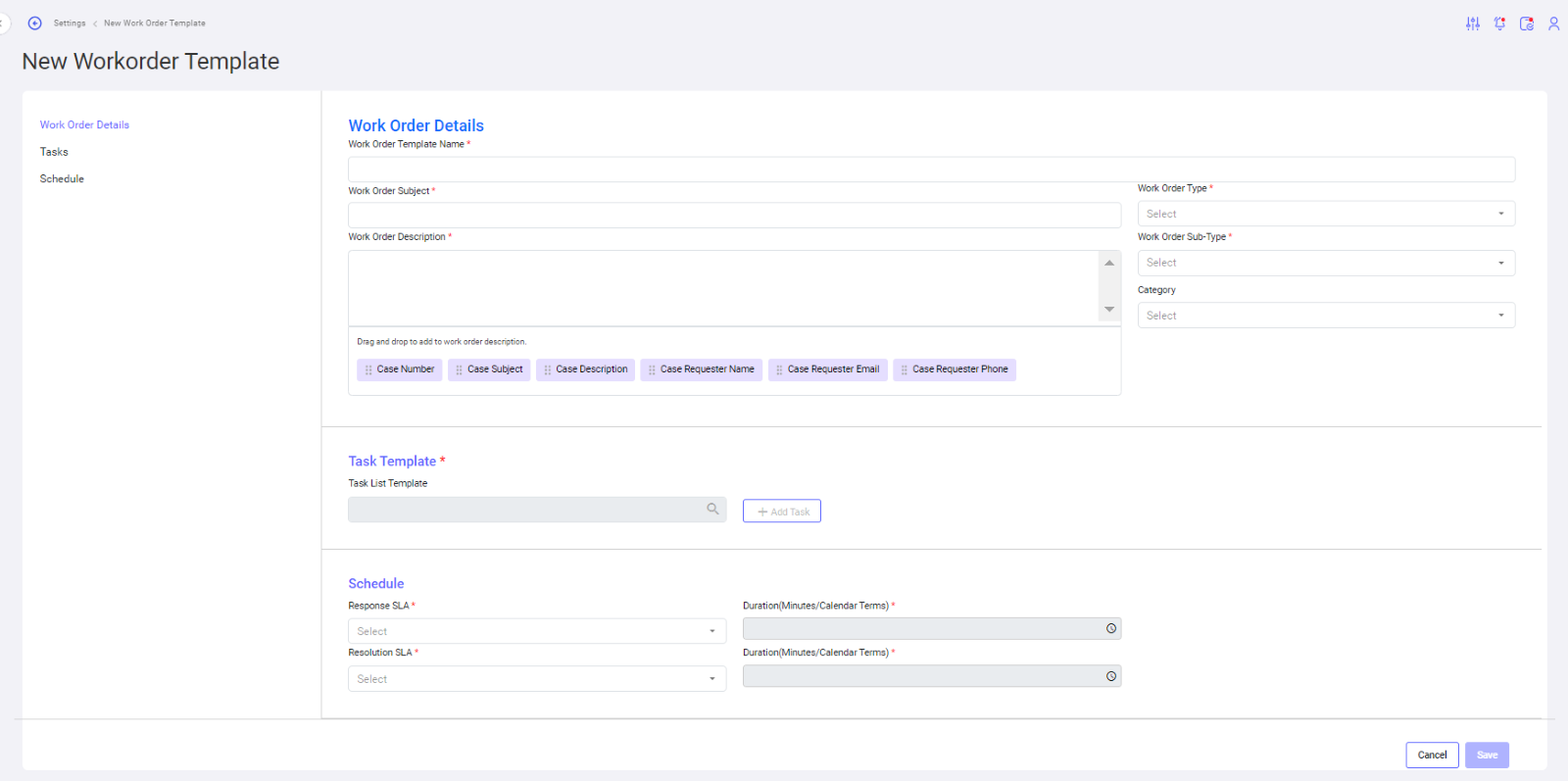Open the notifications bell icon

(x=1499, y=24)
